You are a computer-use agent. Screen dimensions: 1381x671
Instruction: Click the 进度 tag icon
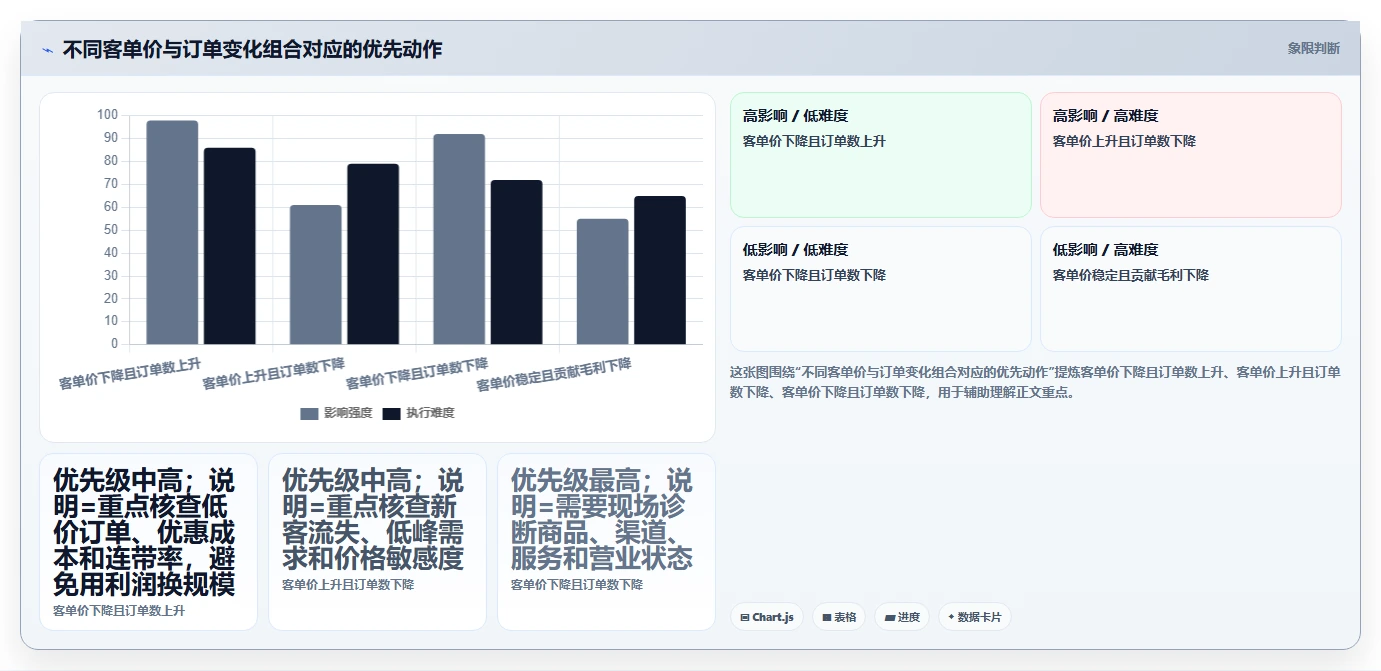point(890,618)
